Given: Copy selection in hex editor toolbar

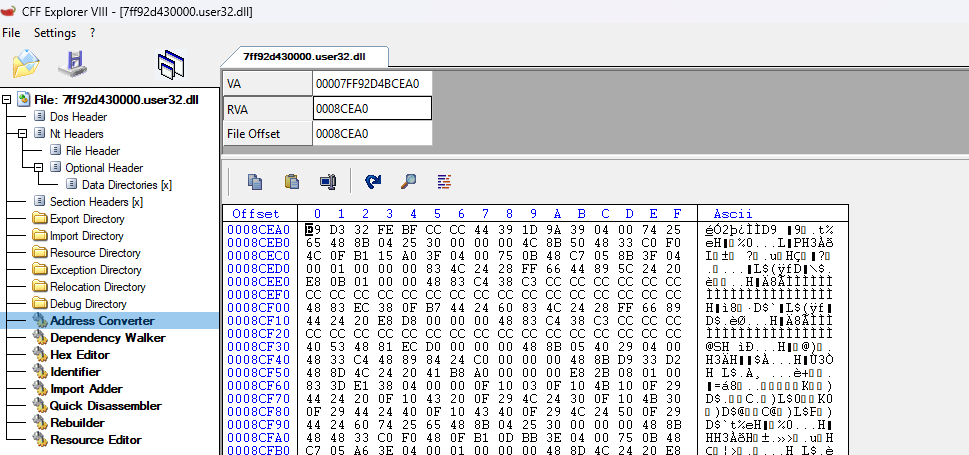Looking at the screenshot, I should point(255,181).
